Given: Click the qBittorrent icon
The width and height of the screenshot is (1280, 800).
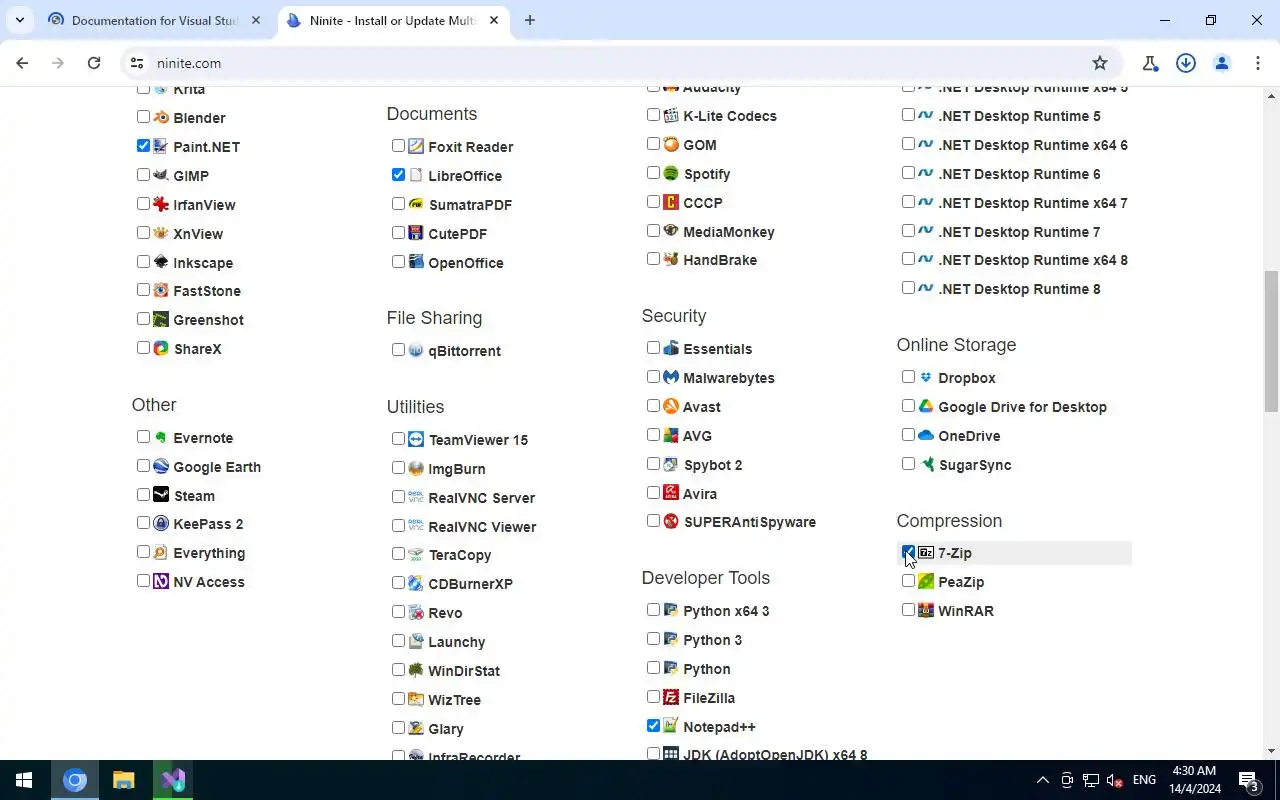Looking at the screenshot, I should [x=416, y=350].
